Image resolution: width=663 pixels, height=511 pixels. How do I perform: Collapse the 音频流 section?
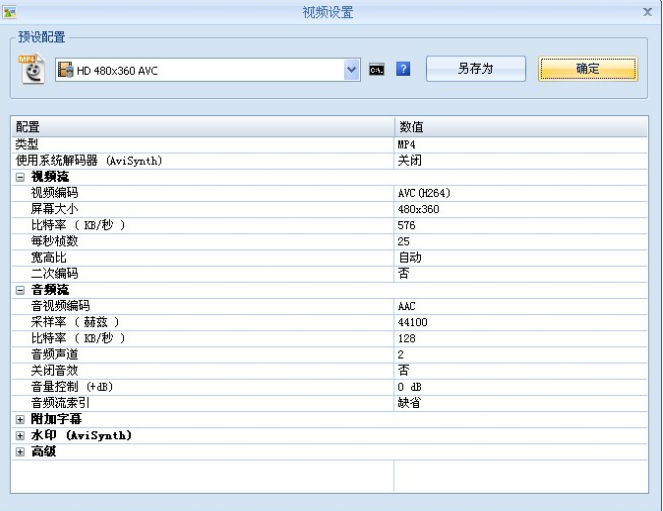click(x=20, y=290)
